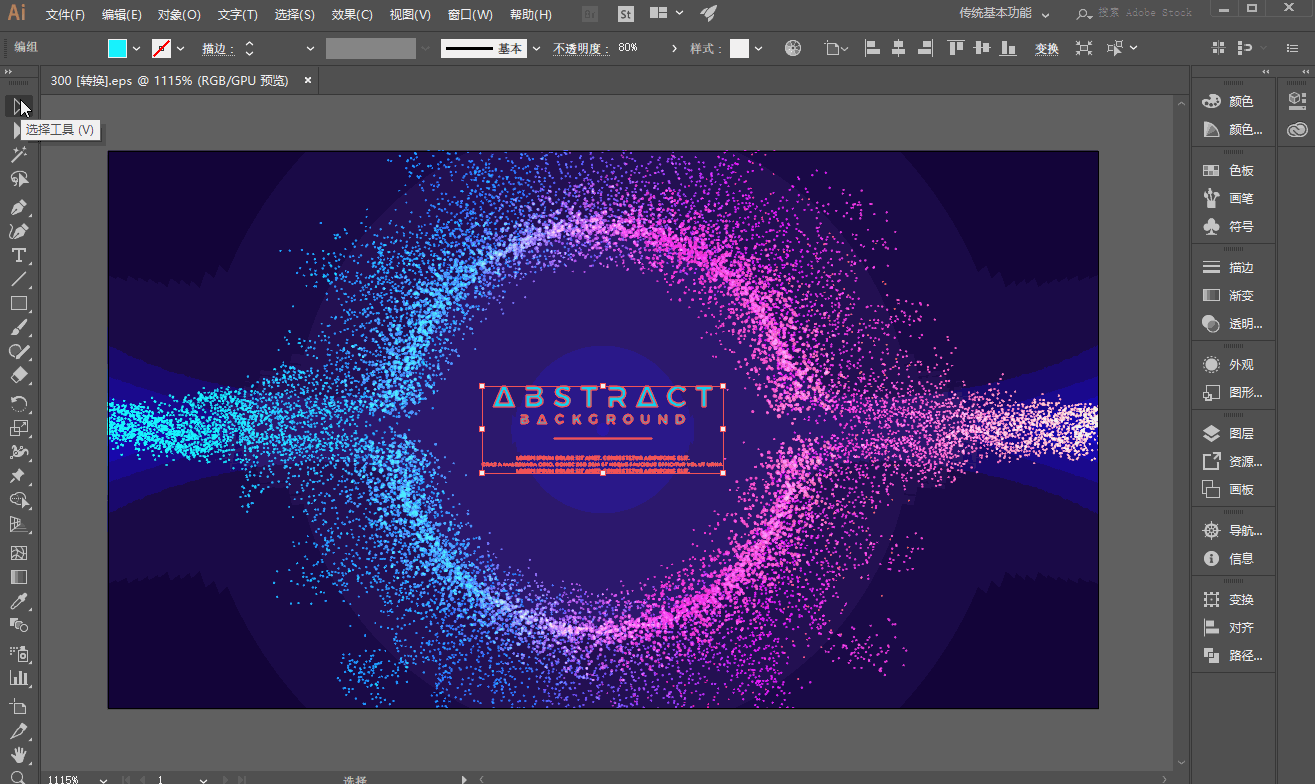This screenshot has height=784, width=1315.
Task: Select the Blend tool
Action: 19,625
